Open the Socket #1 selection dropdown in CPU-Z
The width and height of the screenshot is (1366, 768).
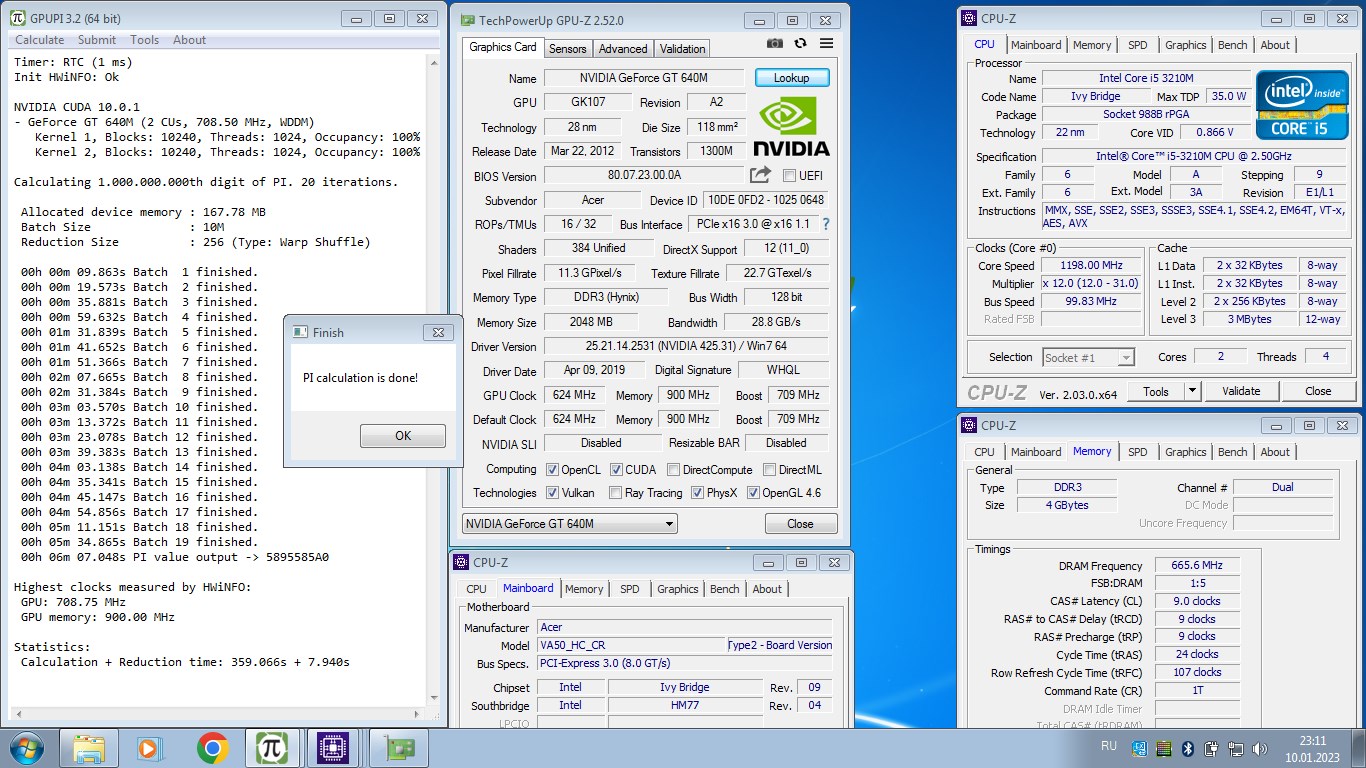[x=1088, y=357]
